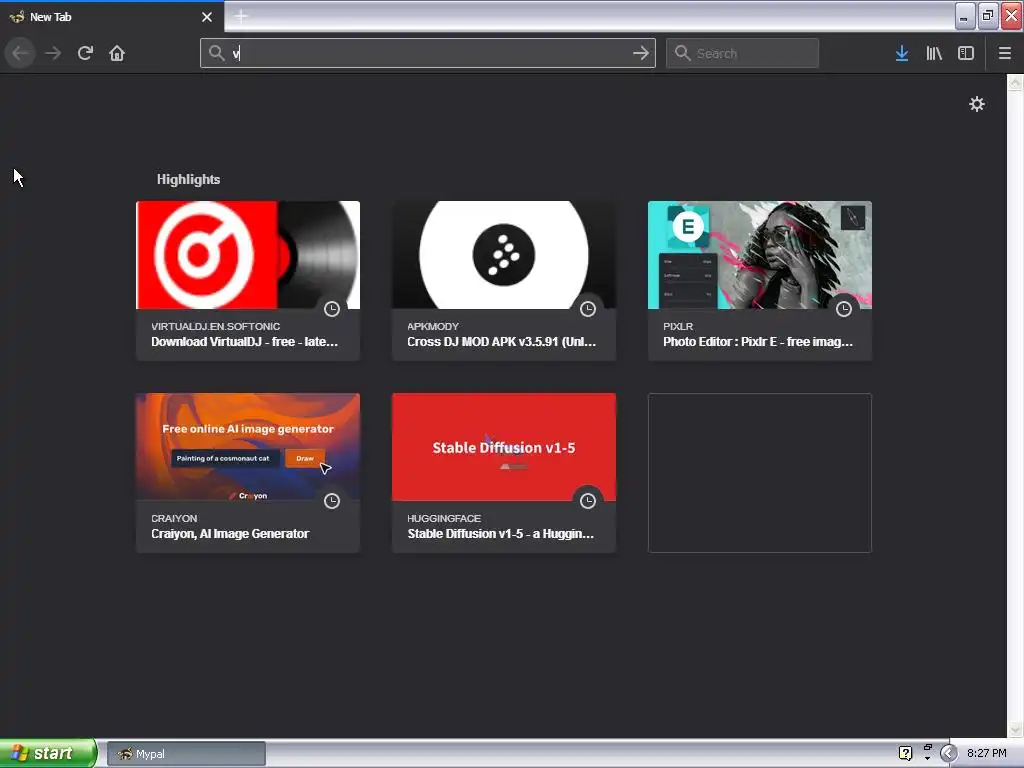Click the Highlights section heading
Image resolution: width=1024 pixels, height=768 pixels.
pyautogui.click(x=188, y=179)
